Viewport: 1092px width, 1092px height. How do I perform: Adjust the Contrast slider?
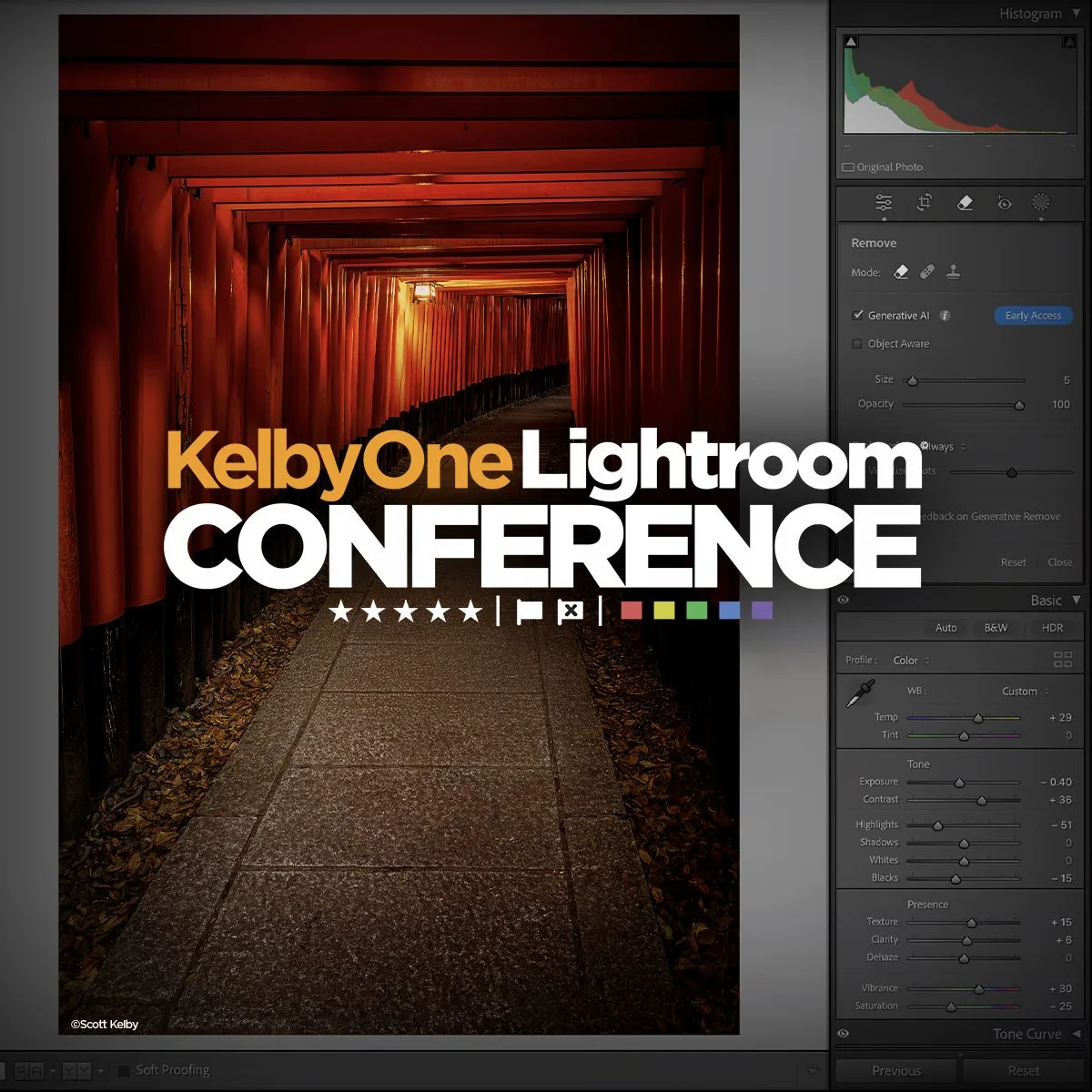pyautogui.click(x=964, y=800)
